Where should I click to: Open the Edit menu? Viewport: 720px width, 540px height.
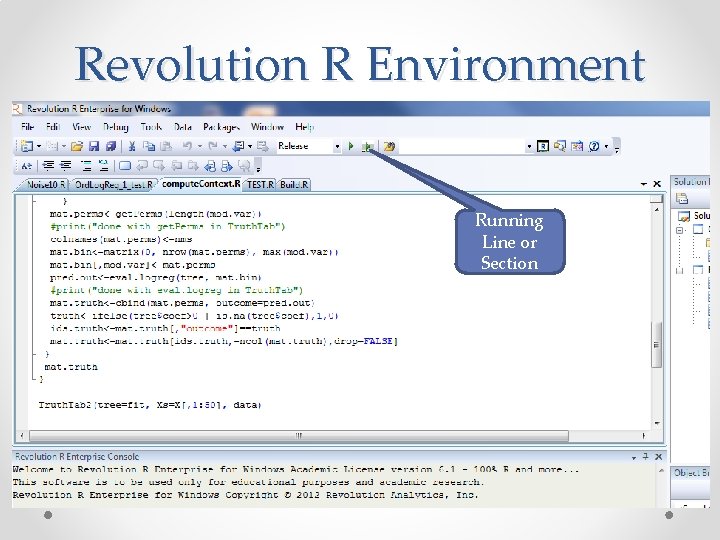tap(53, 127)
